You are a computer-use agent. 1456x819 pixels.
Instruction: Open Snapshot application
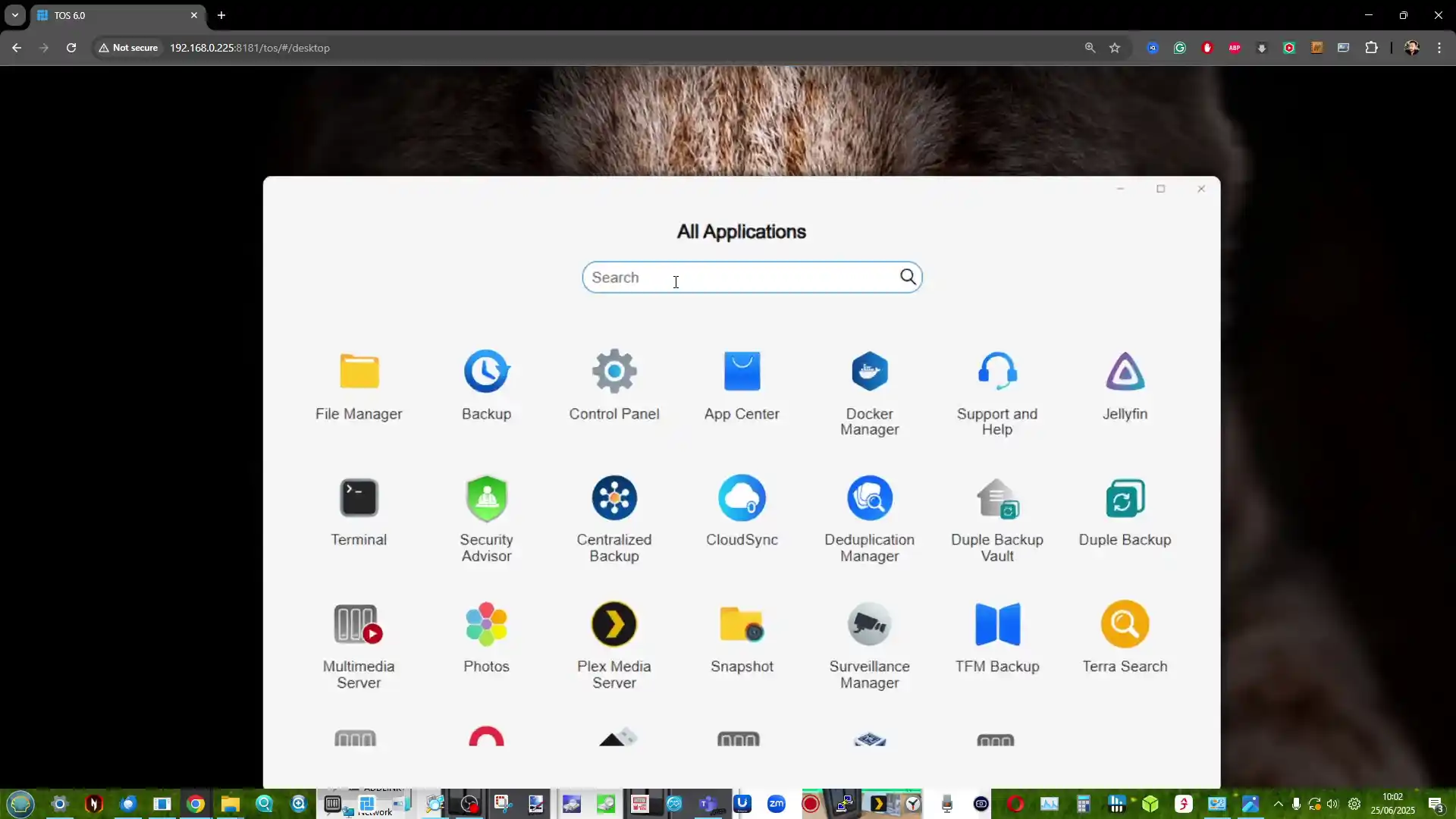[x=742, y=624]
